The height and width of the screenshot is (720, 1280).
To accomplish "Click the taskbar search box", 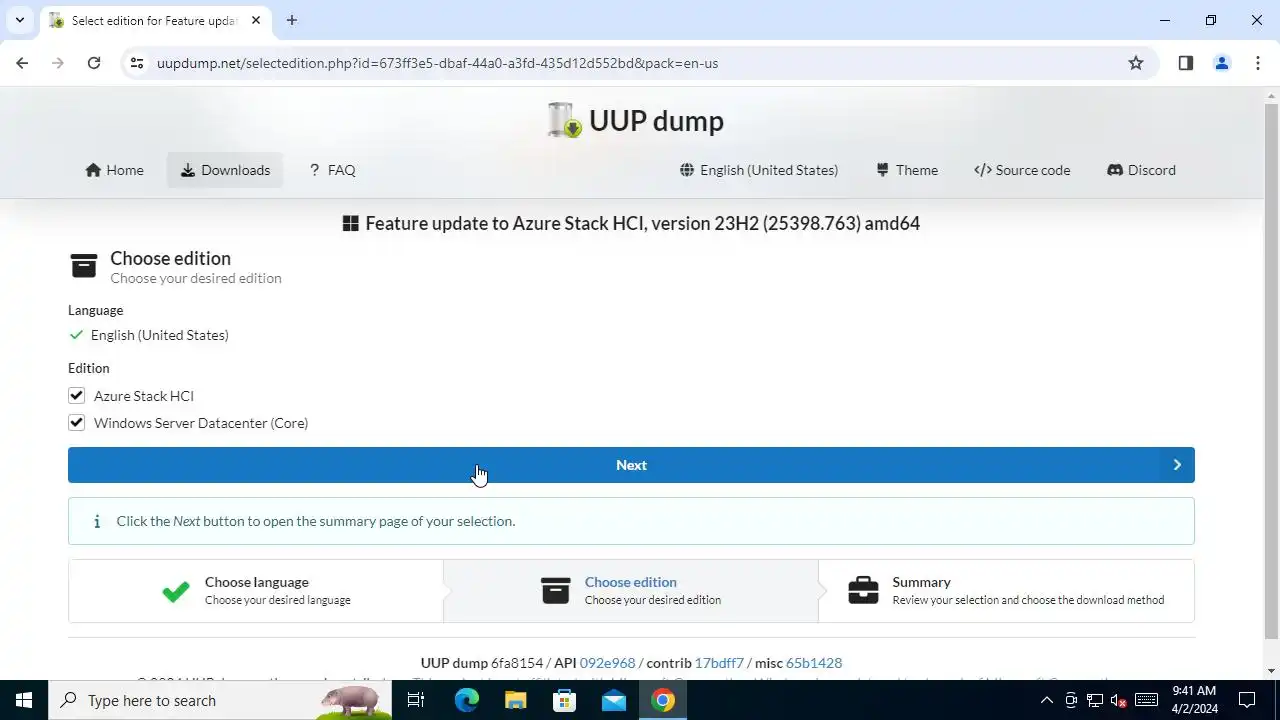I will pos(220,700).
